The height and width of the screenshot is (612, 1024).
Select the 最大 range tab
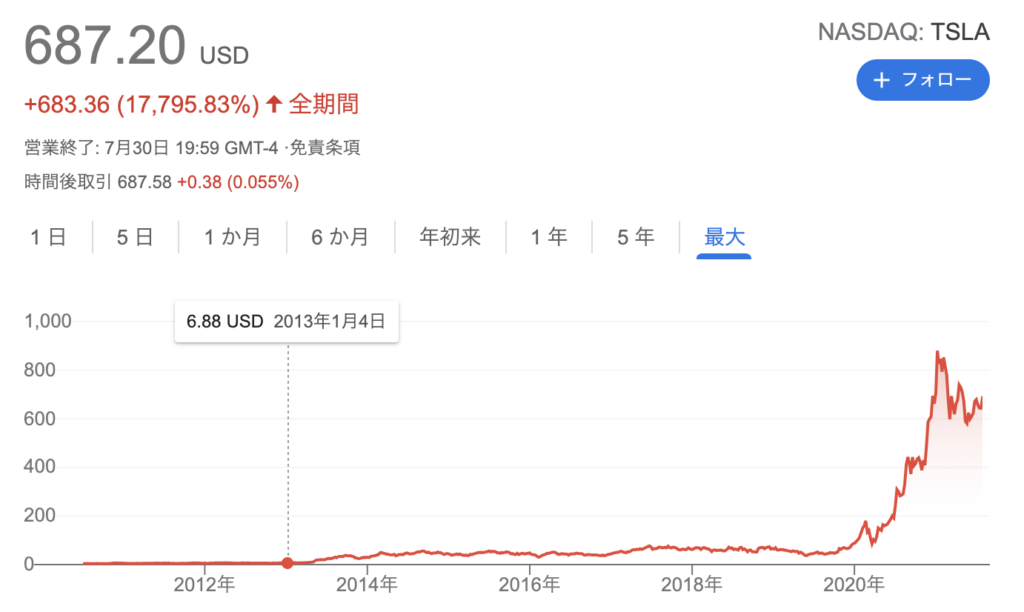tap(724, 238)
